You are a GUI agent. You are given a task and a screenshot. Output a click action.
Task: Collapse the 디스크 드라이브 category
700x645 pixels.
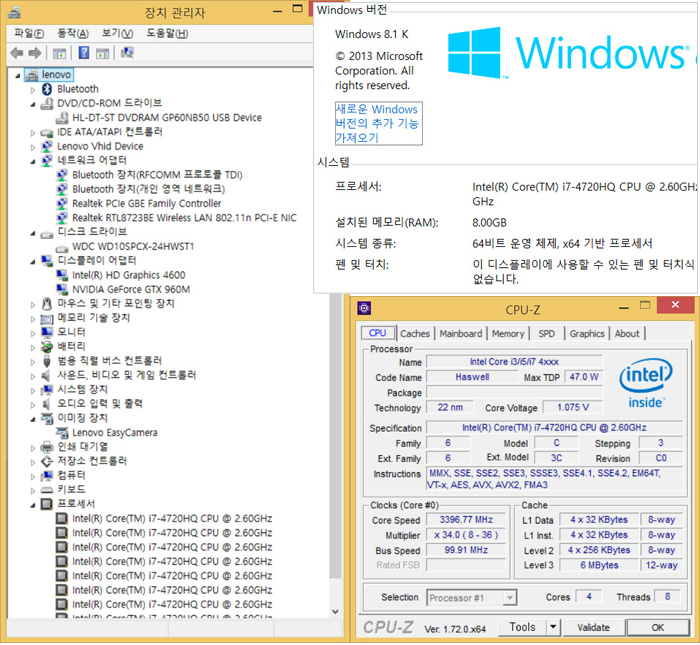(x=33, y=233)
